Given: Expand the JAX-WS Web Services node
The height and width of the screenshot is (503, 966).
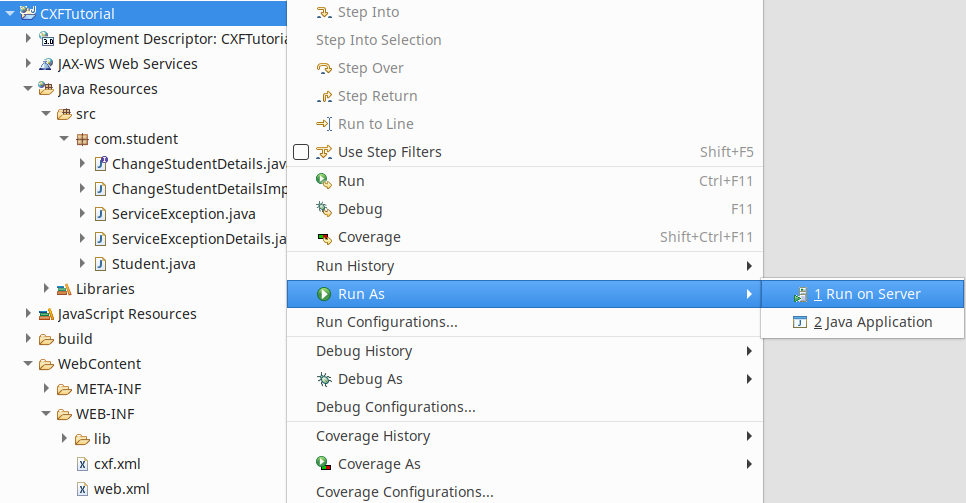Looking at the screenshot, I should click(x=29, y=64).
